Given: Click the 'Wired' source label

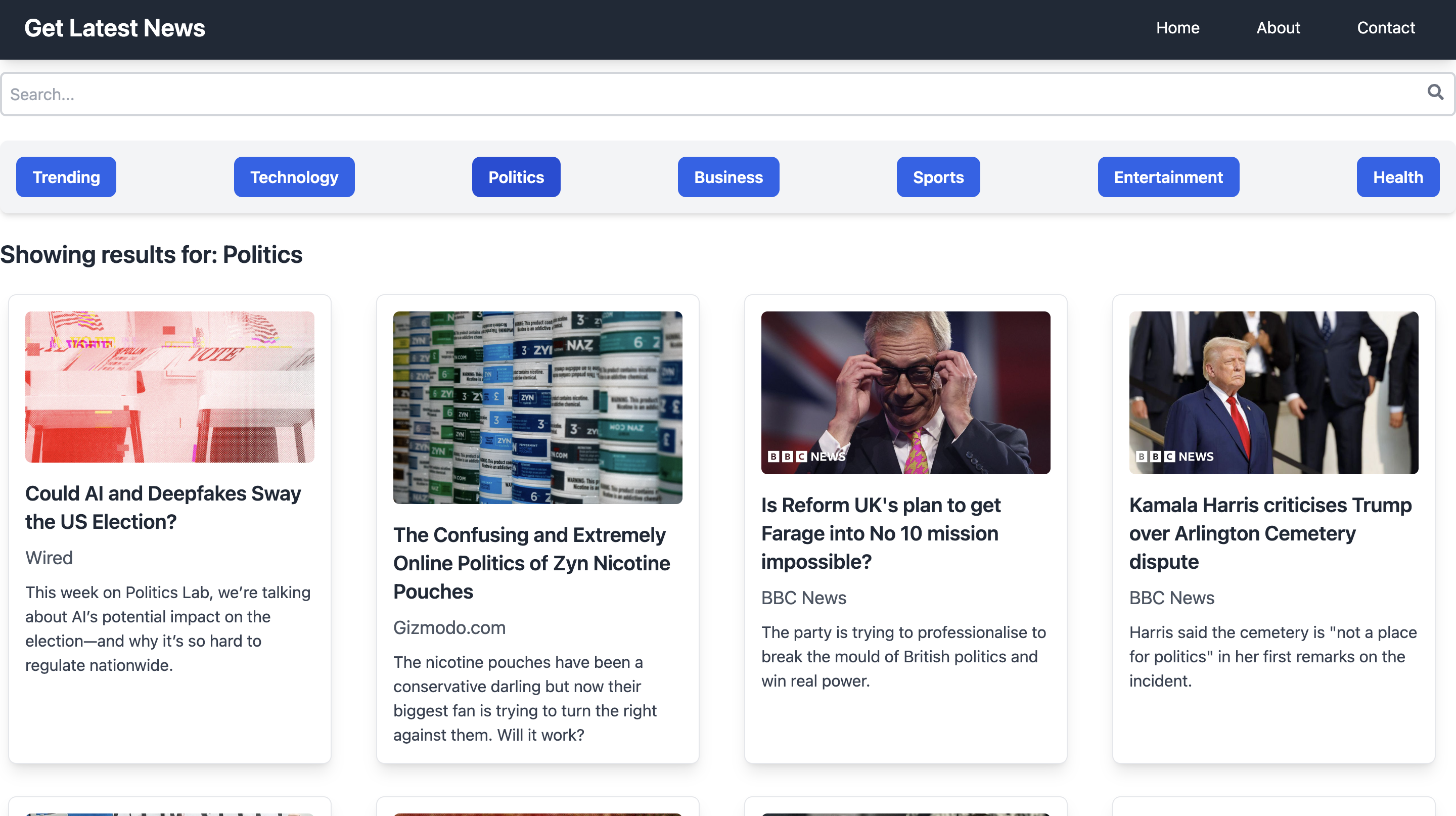Looking at the screenshot, I should pyautogui.click(x=49, y=558).
